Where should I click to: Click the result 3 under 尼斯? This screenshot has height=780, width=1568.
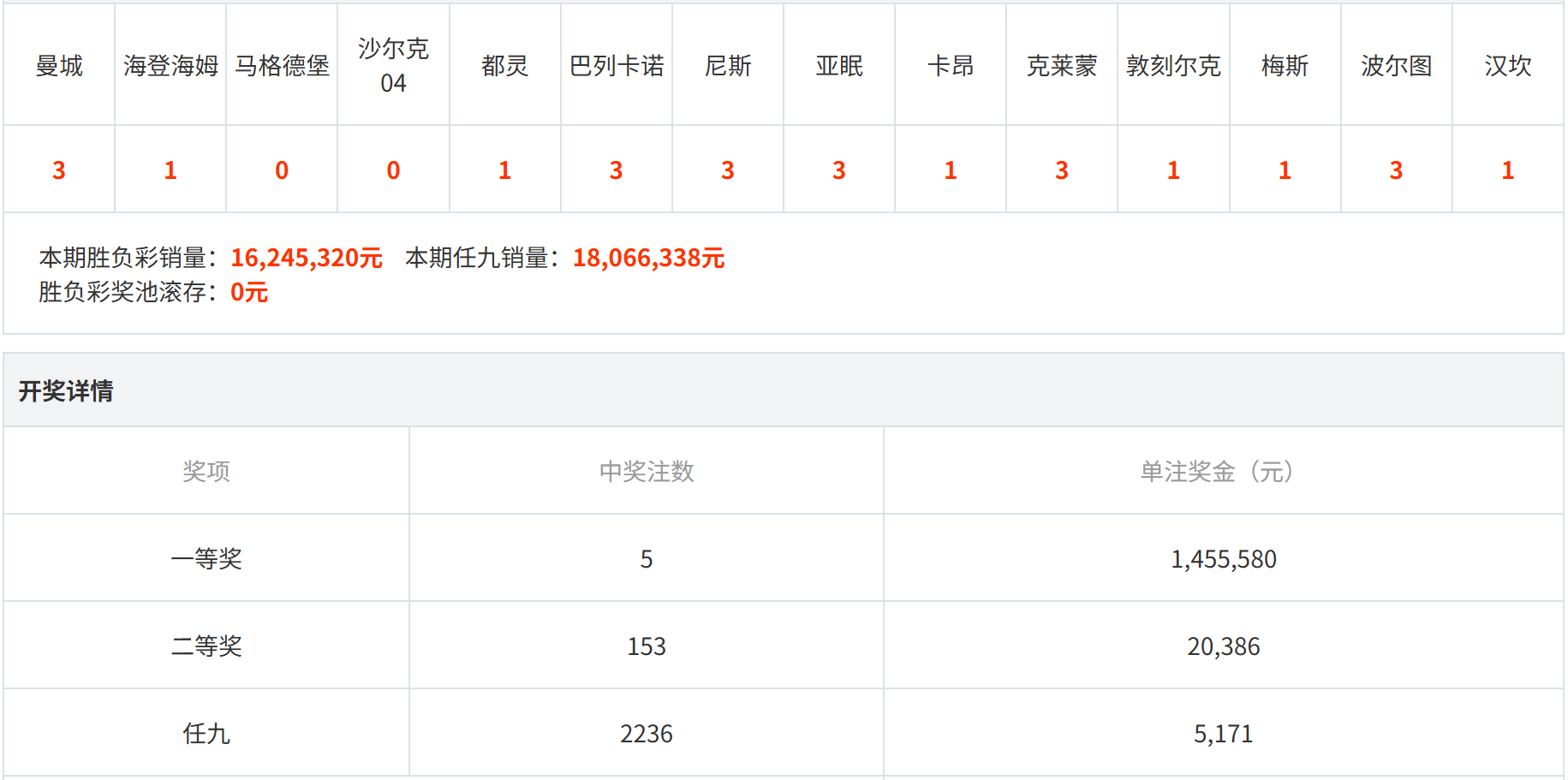[x=728, y=170]
